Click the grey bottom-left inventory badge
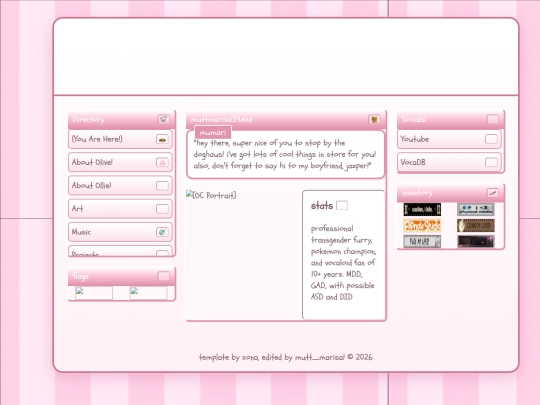The width and height of the screenshot is (540, 405). [x=422, y=241]
